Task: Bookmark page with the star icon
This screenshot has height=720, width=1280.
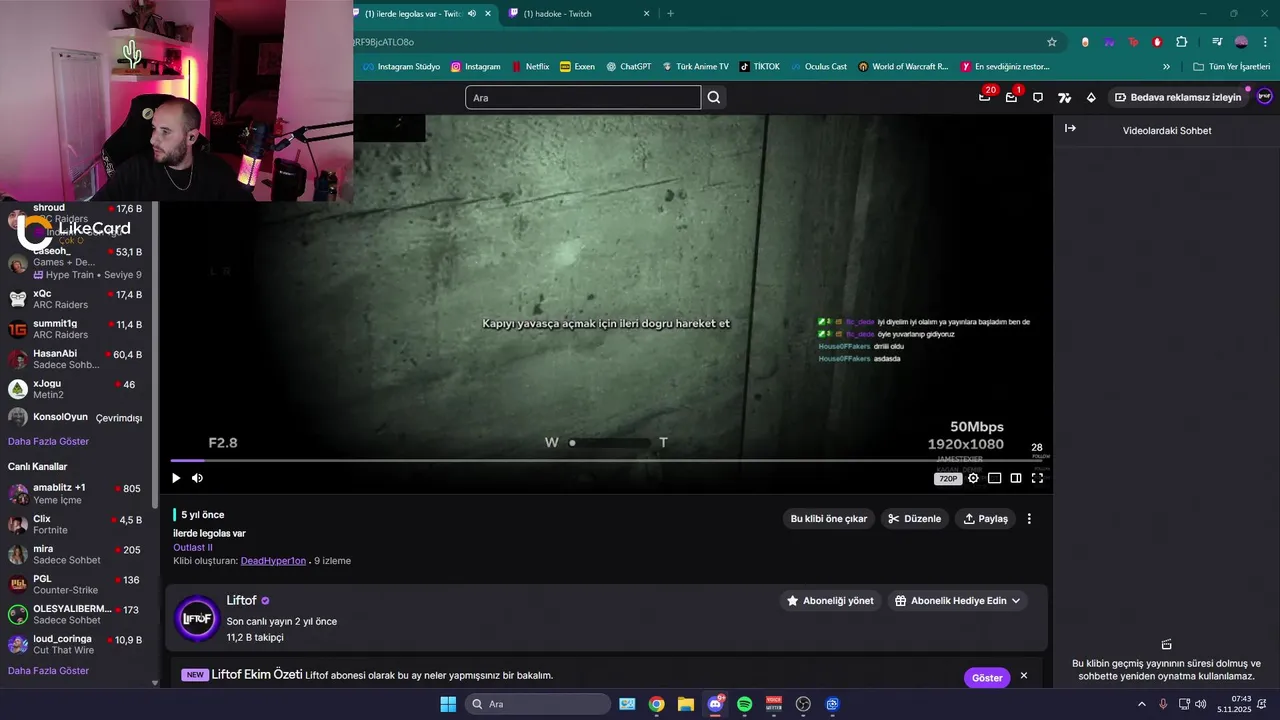Action: point(1052,42)
